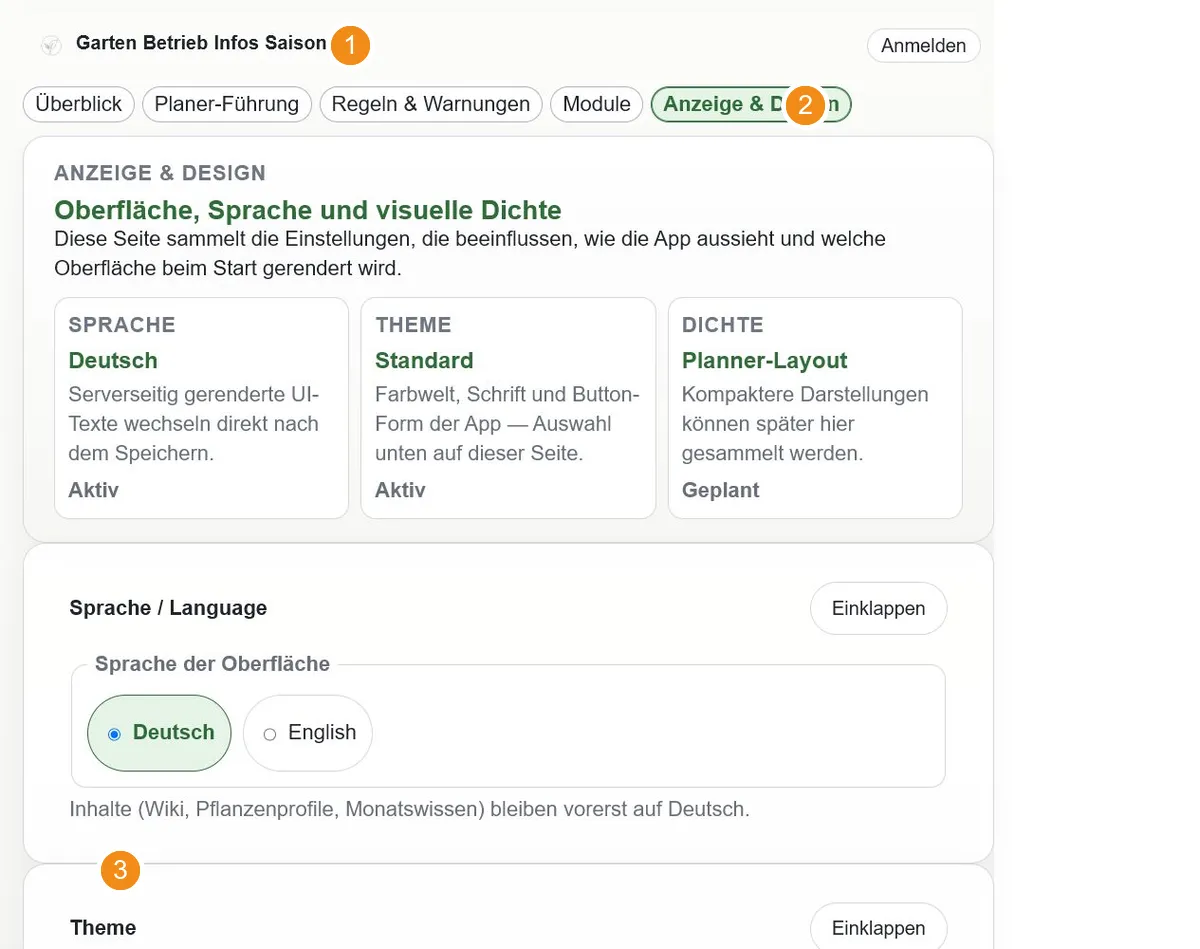
Task: Click the 'Sprache / Language' section title
Action: coord(168,608)
